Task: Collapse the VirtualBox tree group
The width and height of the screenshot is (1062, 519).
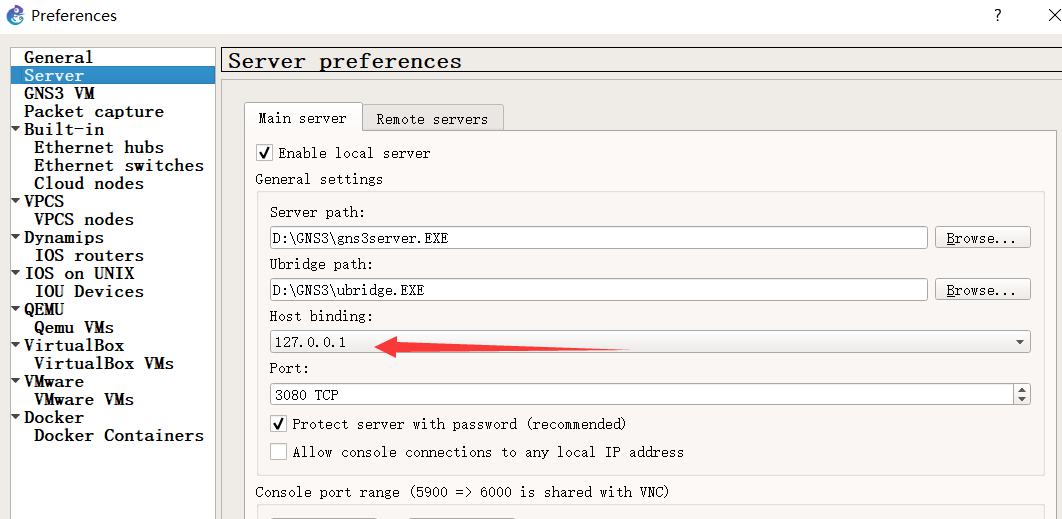Action: [x=17, y=344]
